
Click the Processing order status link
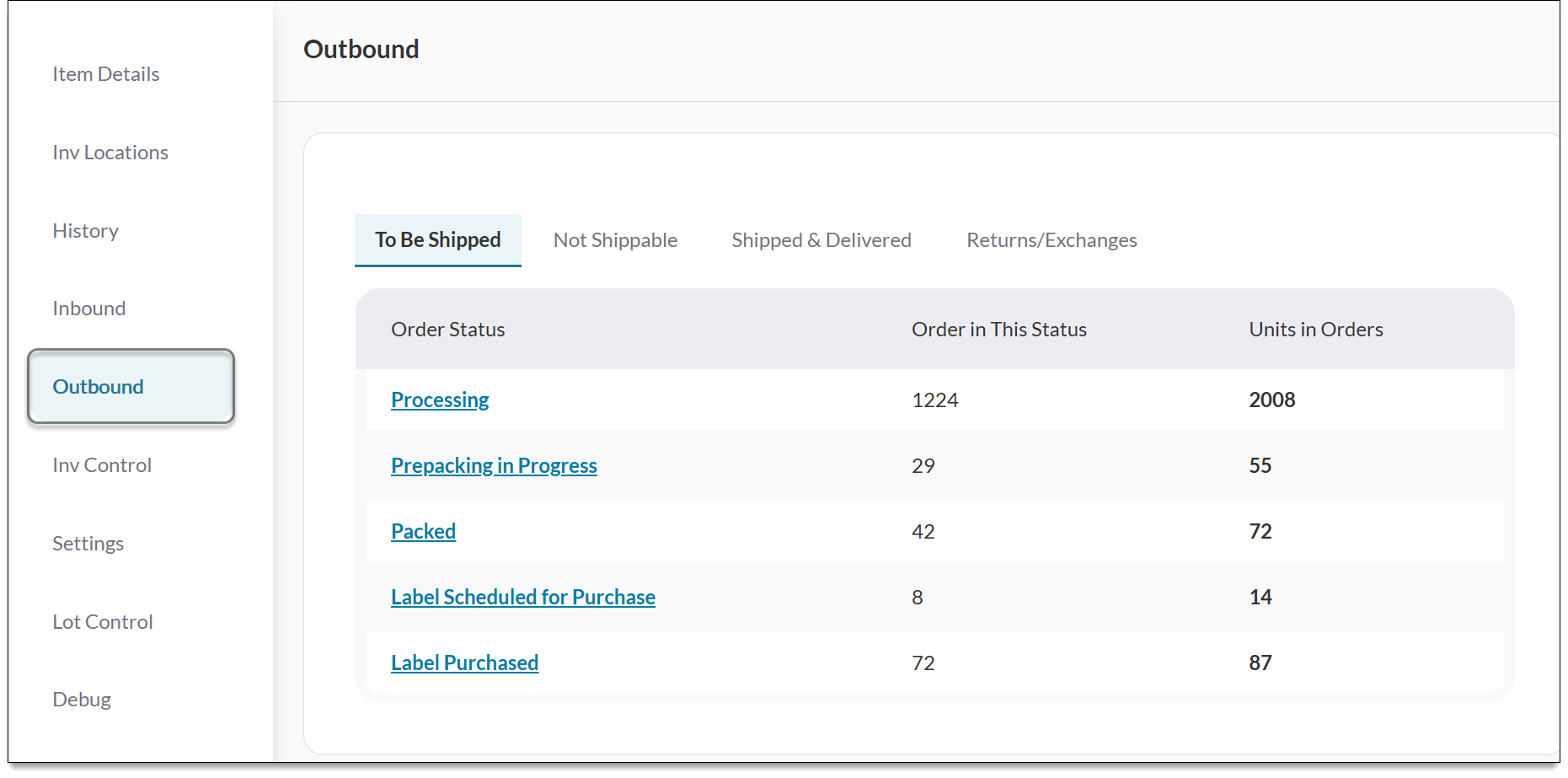point(440,400)
